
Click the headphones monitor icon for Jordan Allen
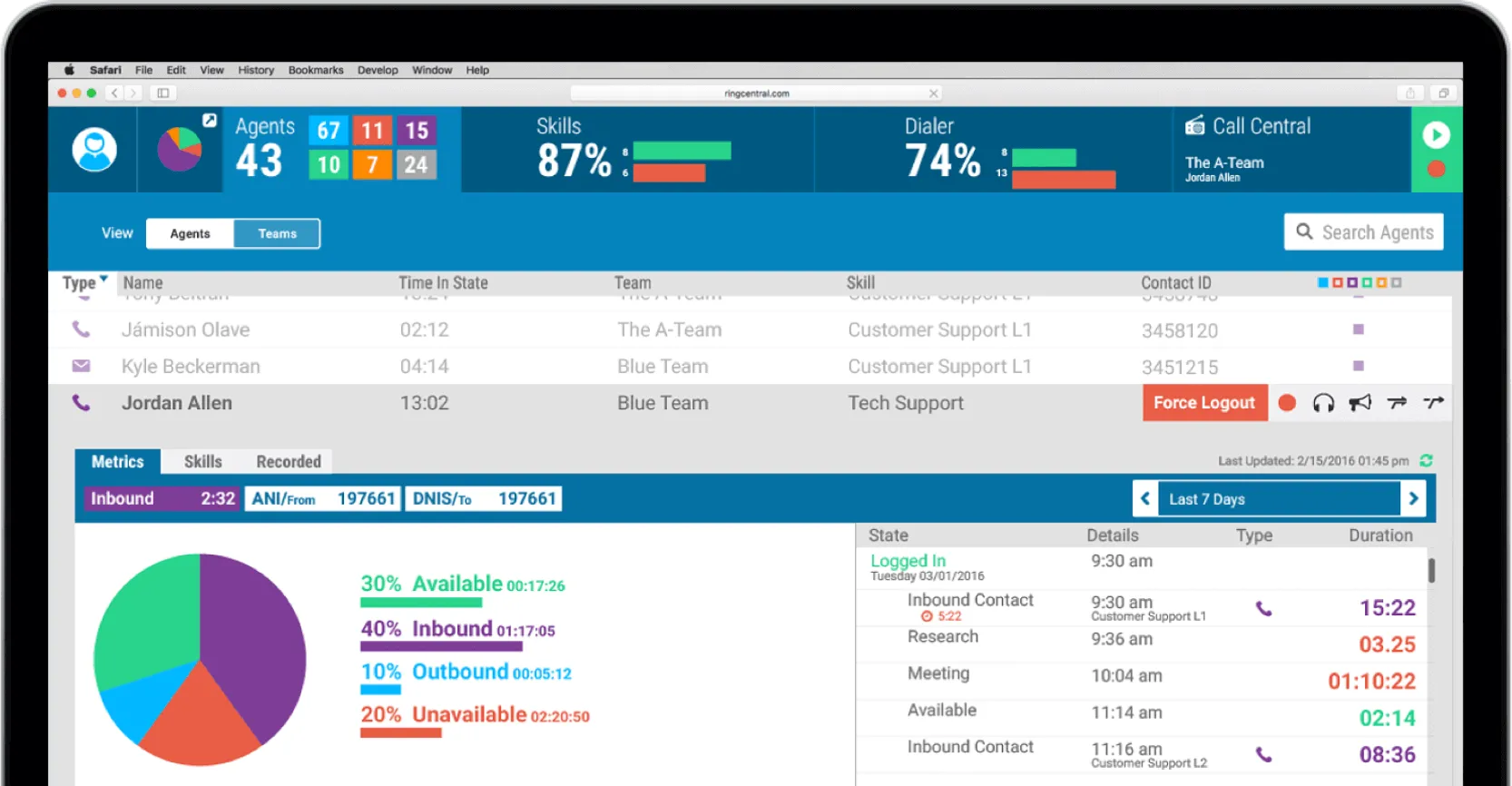1323,403
